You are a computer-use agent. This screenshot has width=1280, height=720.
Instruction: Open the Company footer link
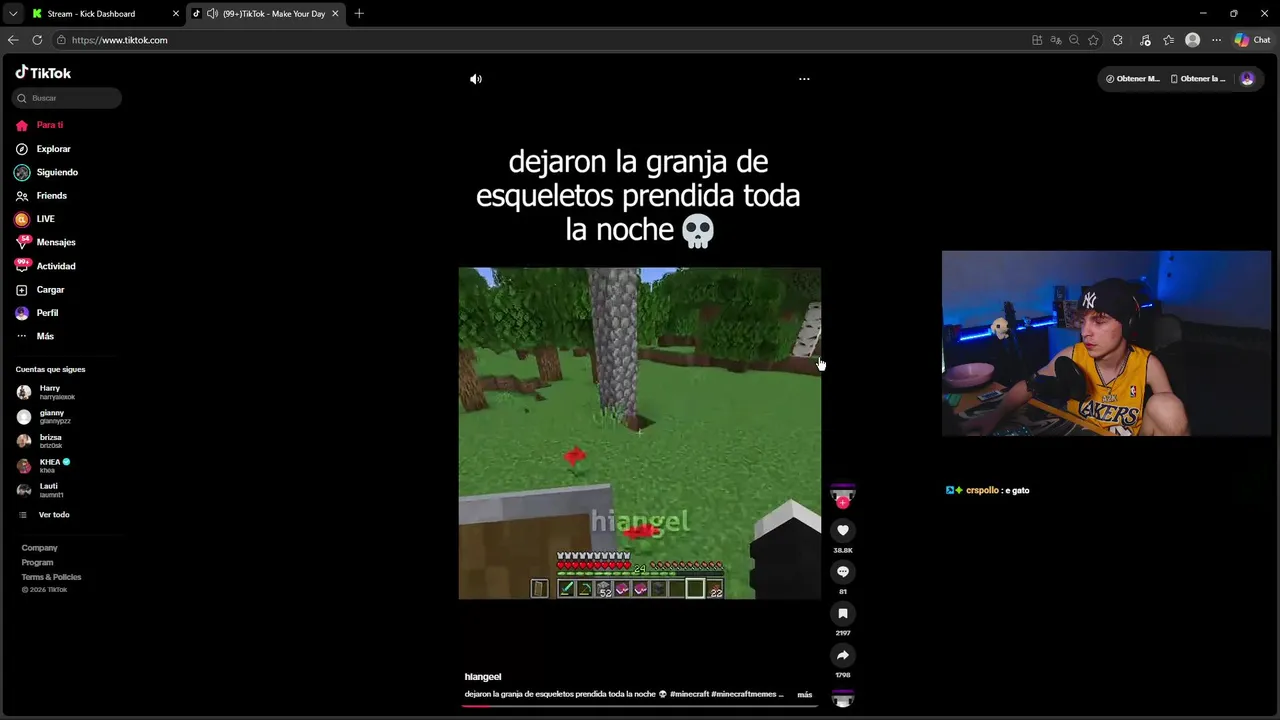(x=40, y=548)
